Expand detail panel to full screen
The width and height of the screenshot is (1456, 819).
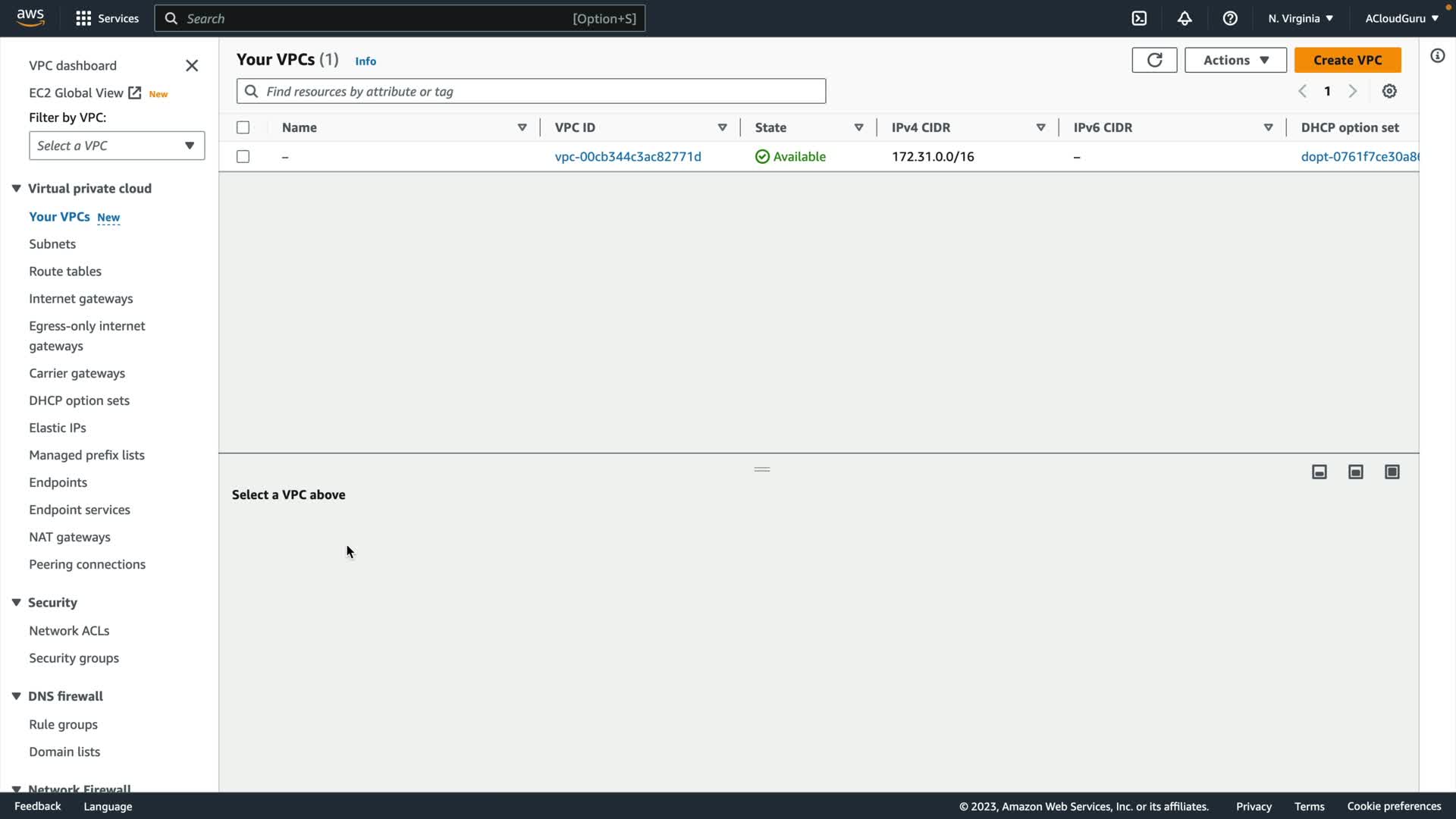coord(1392,472)
